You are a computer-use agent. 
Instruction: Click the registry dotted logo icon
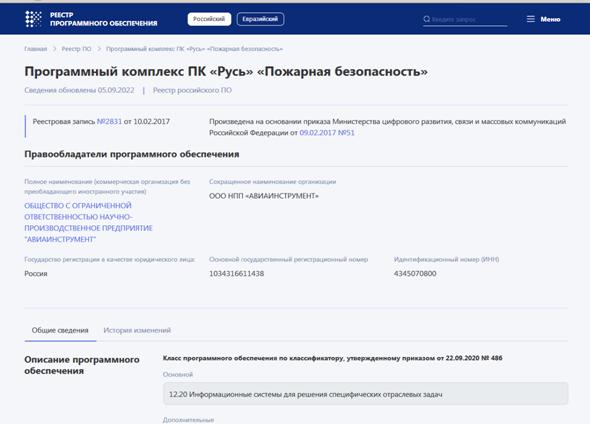coord(33,19)
